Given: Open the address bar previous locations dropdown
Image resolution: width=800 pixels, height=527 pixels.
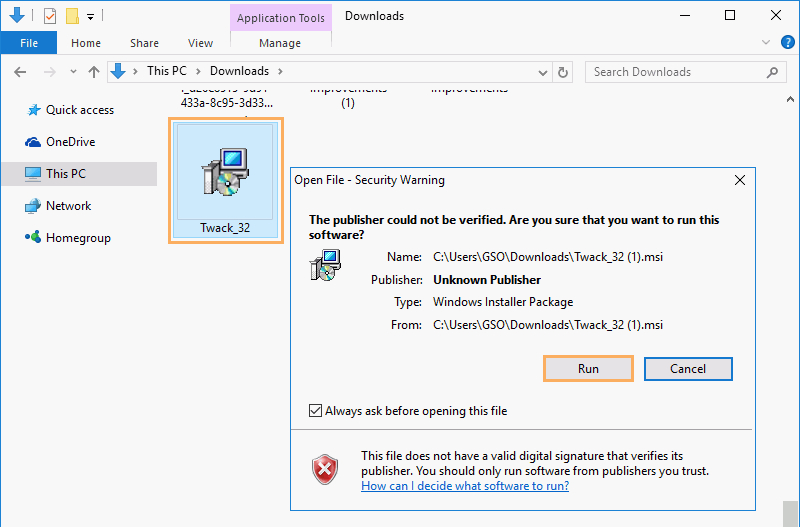Looking at the screenshot, I should (542, 72).
